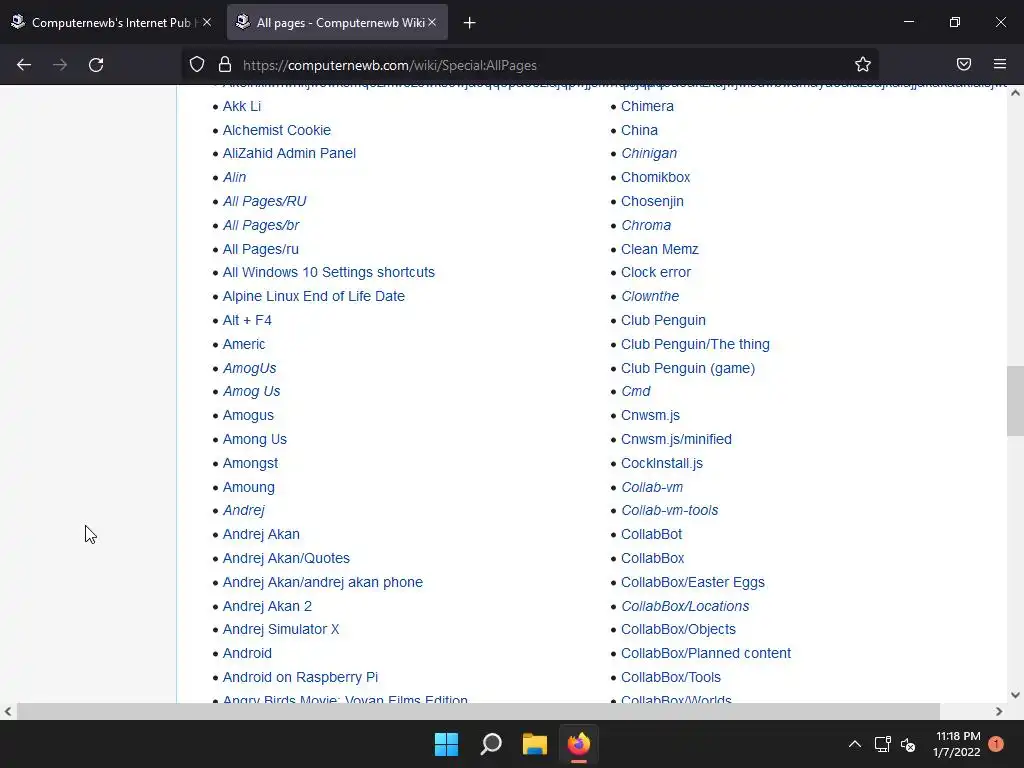Open the Amoung page link
The height and width of the screenshot is (768, 1024).
(249, 487)
